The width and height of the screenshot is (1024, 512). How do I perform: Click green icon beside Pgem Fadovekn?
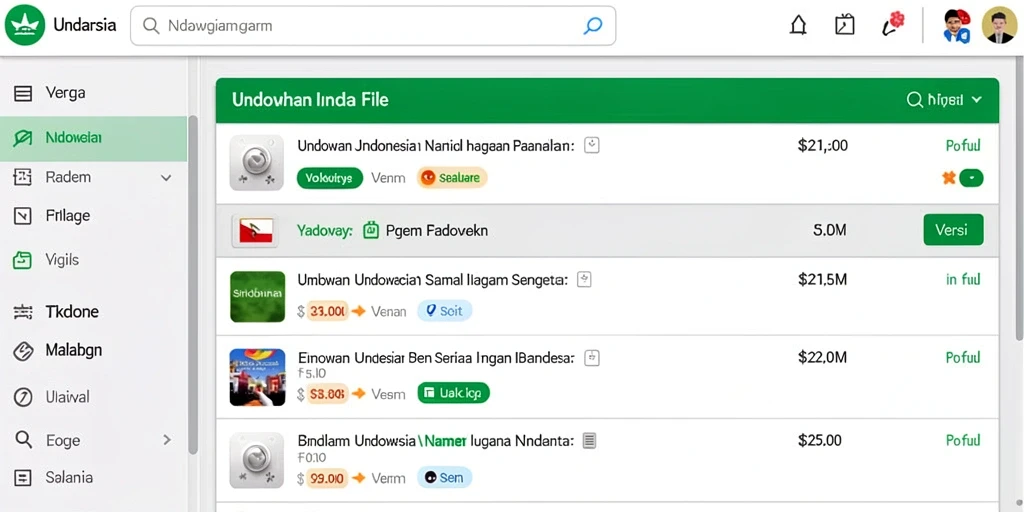click(x=370, y=230)
